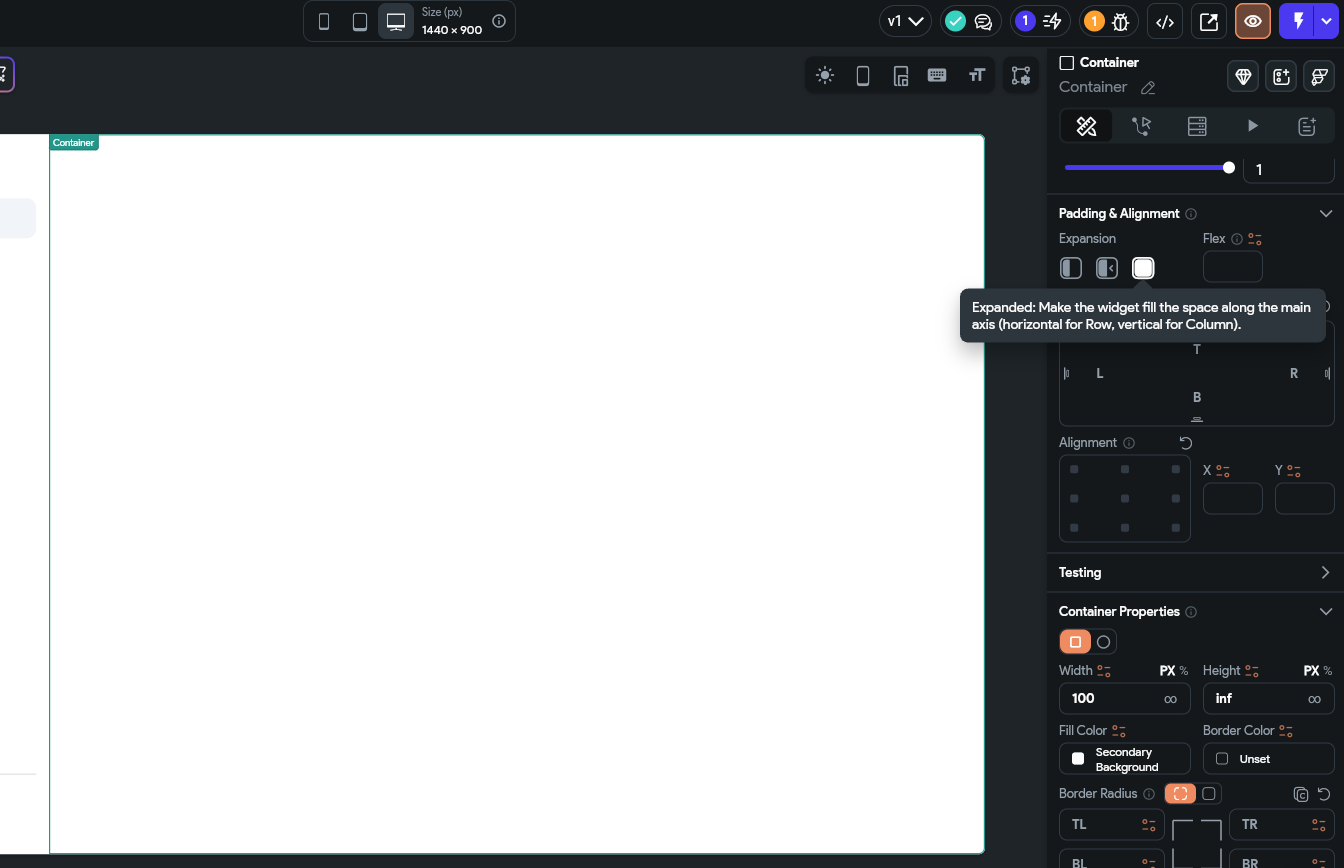This screenshot has height=868, width=1344.
Task: Switch to the backend query tab
Action: pyautogui.click(x=1197, y=126)
